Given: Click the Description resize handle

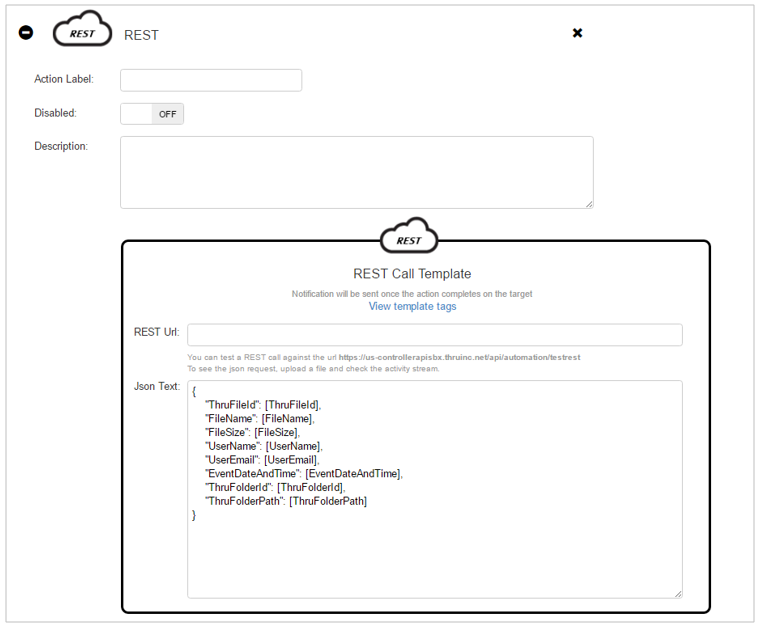Looking at the screenshot, I should [x=589, y=204].
